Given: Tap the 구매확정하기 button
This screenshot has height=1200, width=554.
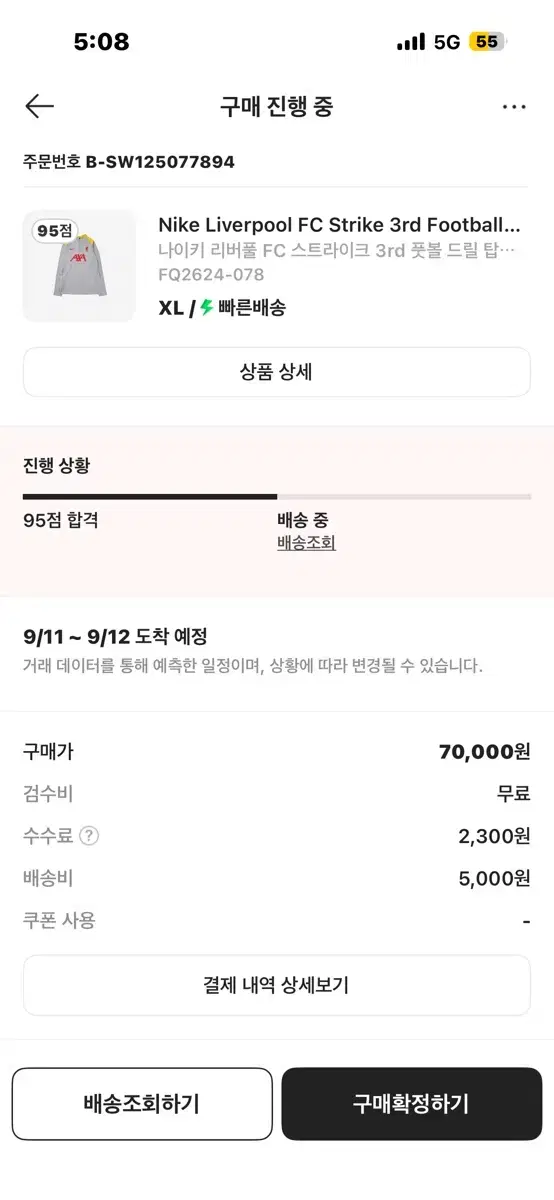Looking at the screenshot, I should (411, 1104).
